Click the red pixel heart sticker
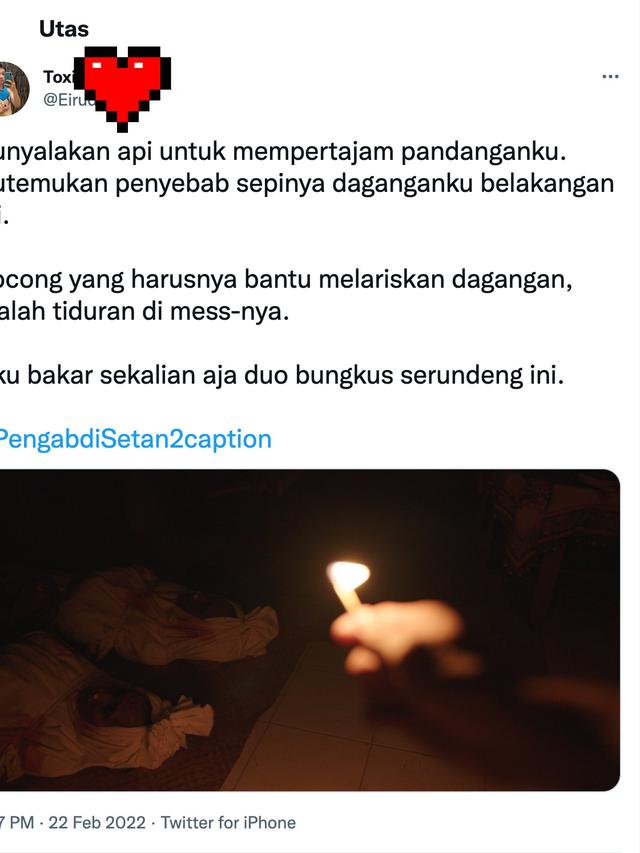Image resolution: width=640 pixels, height=853 pixels. point(122,89)
